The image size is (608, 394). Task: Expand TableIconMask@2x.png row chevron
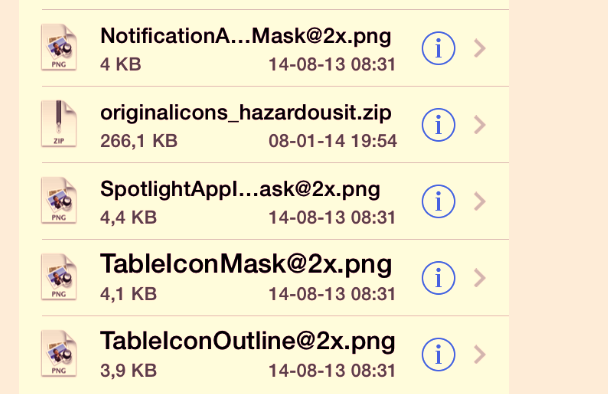pos(480,278)
